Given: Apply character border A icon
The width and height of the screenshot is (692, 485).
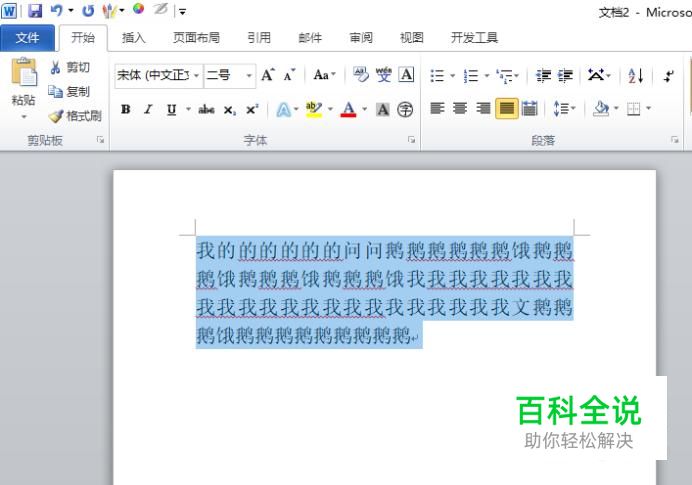Looking at the screenshot, I should click(x=406, y=75).
